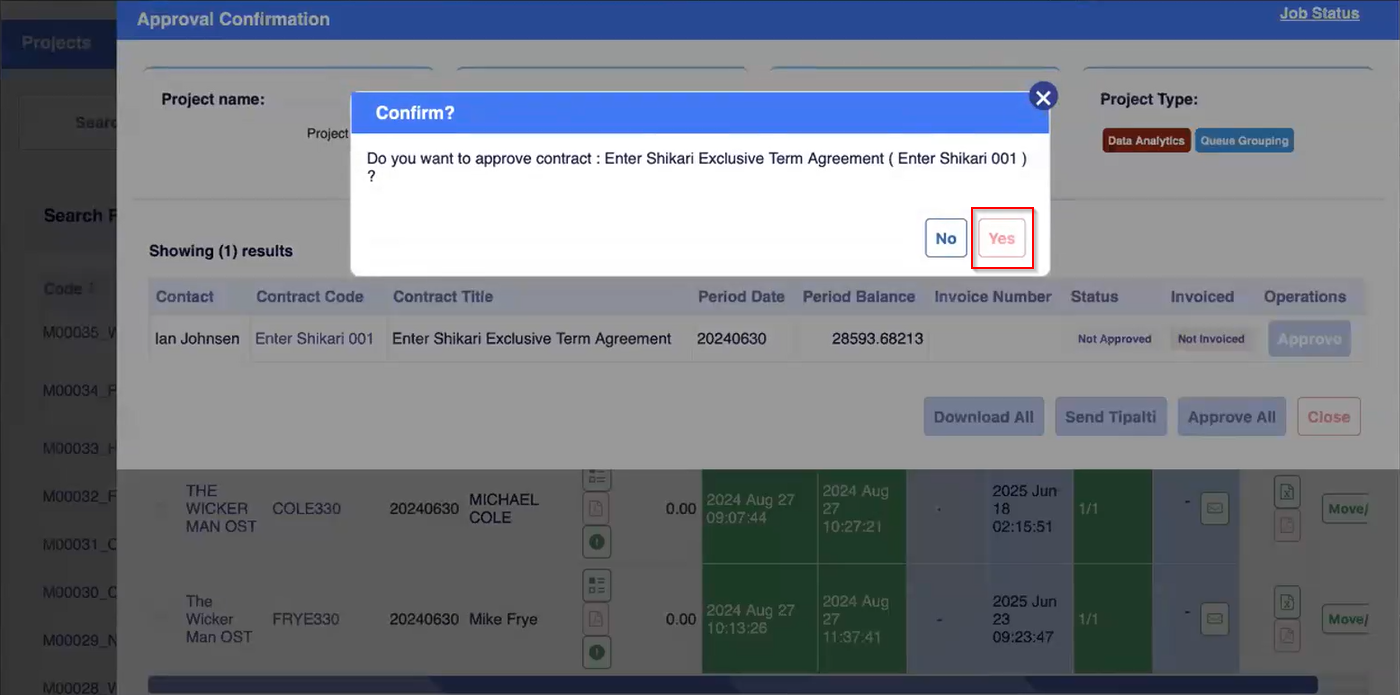Click list details icon in Mike Frye row
1400x695 pixels.
[x=596, y=585]
